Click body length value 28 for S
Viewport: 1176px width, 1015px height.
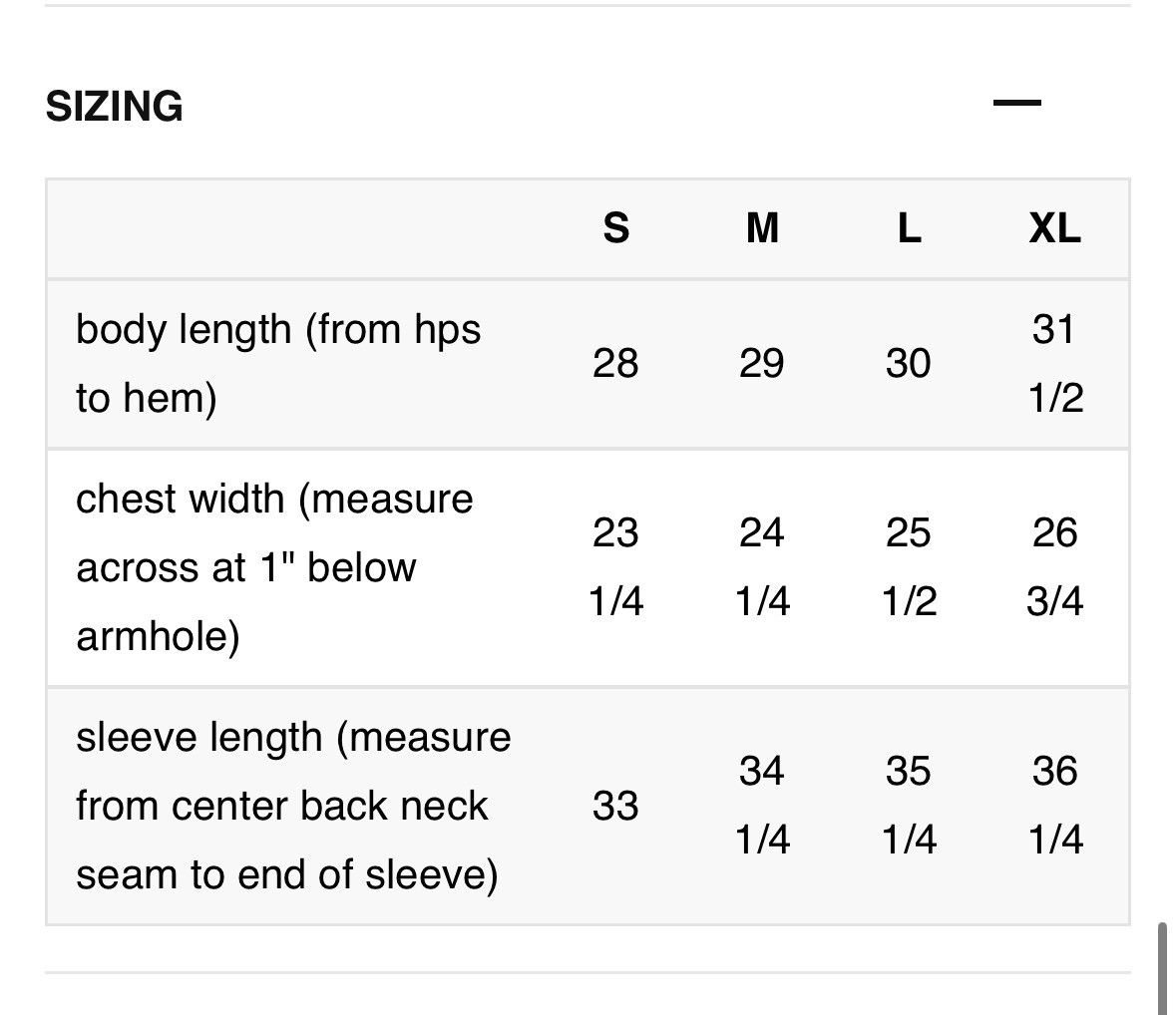[x=615, y=364]
